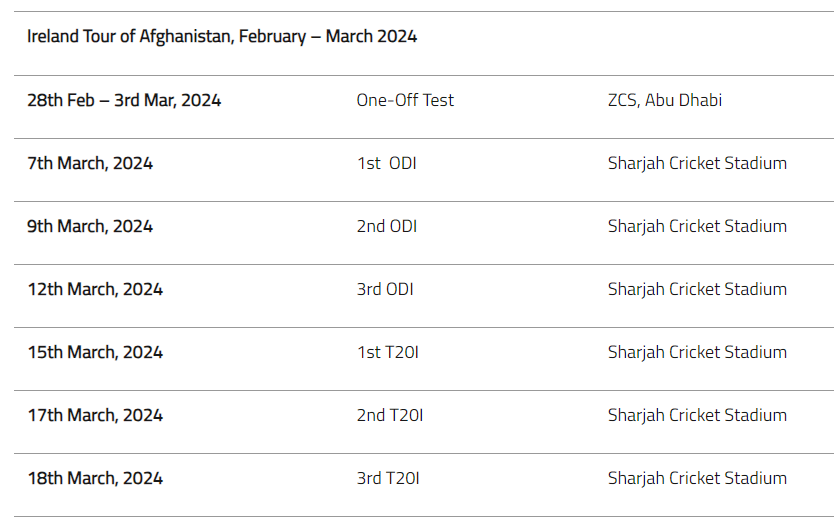The width and height of the screenshot is (834, 523).
Task: Click the 9th March, 2024 date
Action: 90,226
